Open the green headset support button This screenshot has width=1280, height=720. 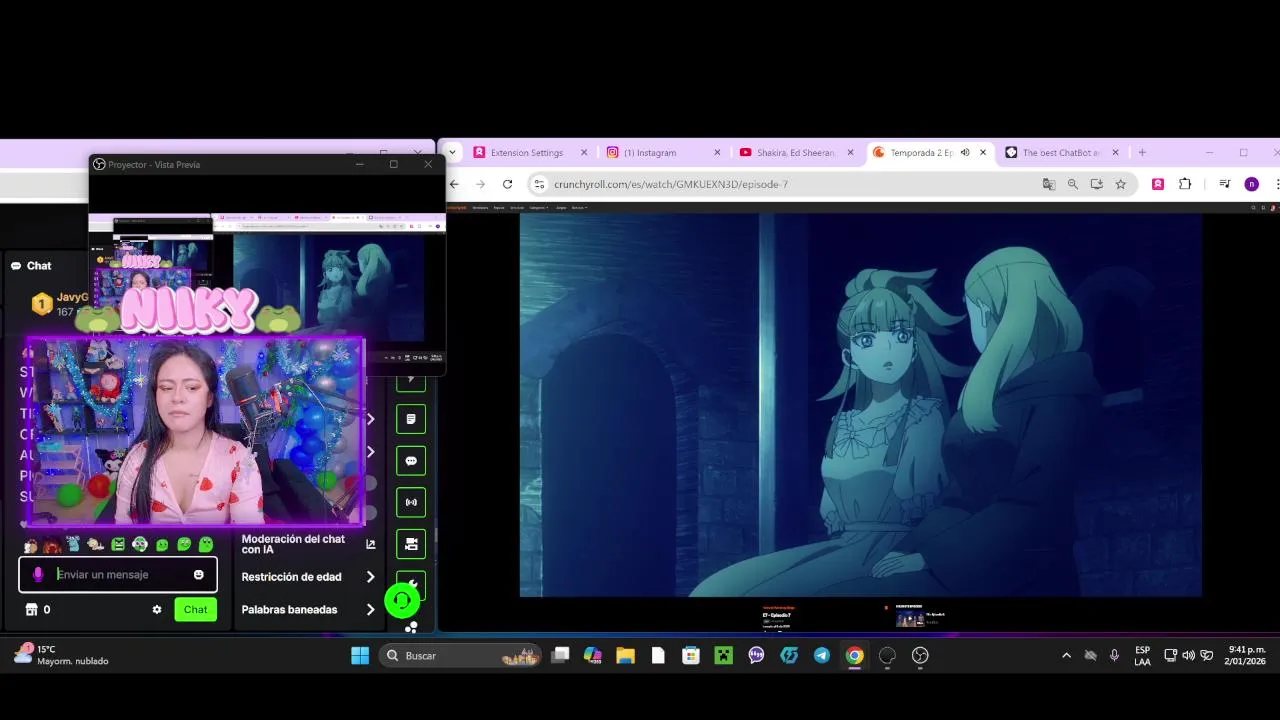click(x=402, y=600)
